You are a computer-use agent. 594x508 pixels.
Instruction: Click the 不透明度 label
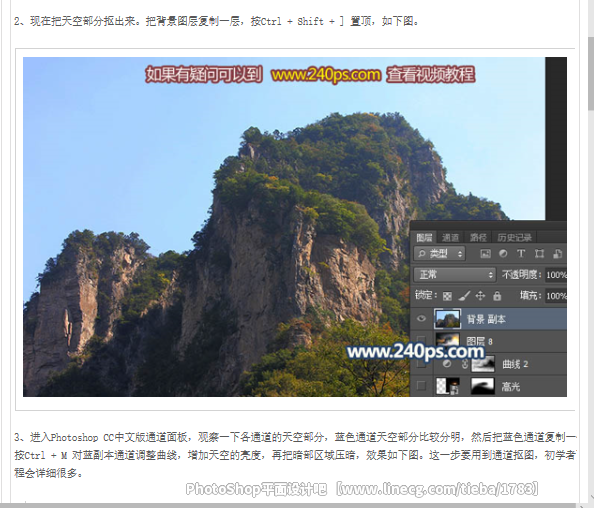click(521, 274)
